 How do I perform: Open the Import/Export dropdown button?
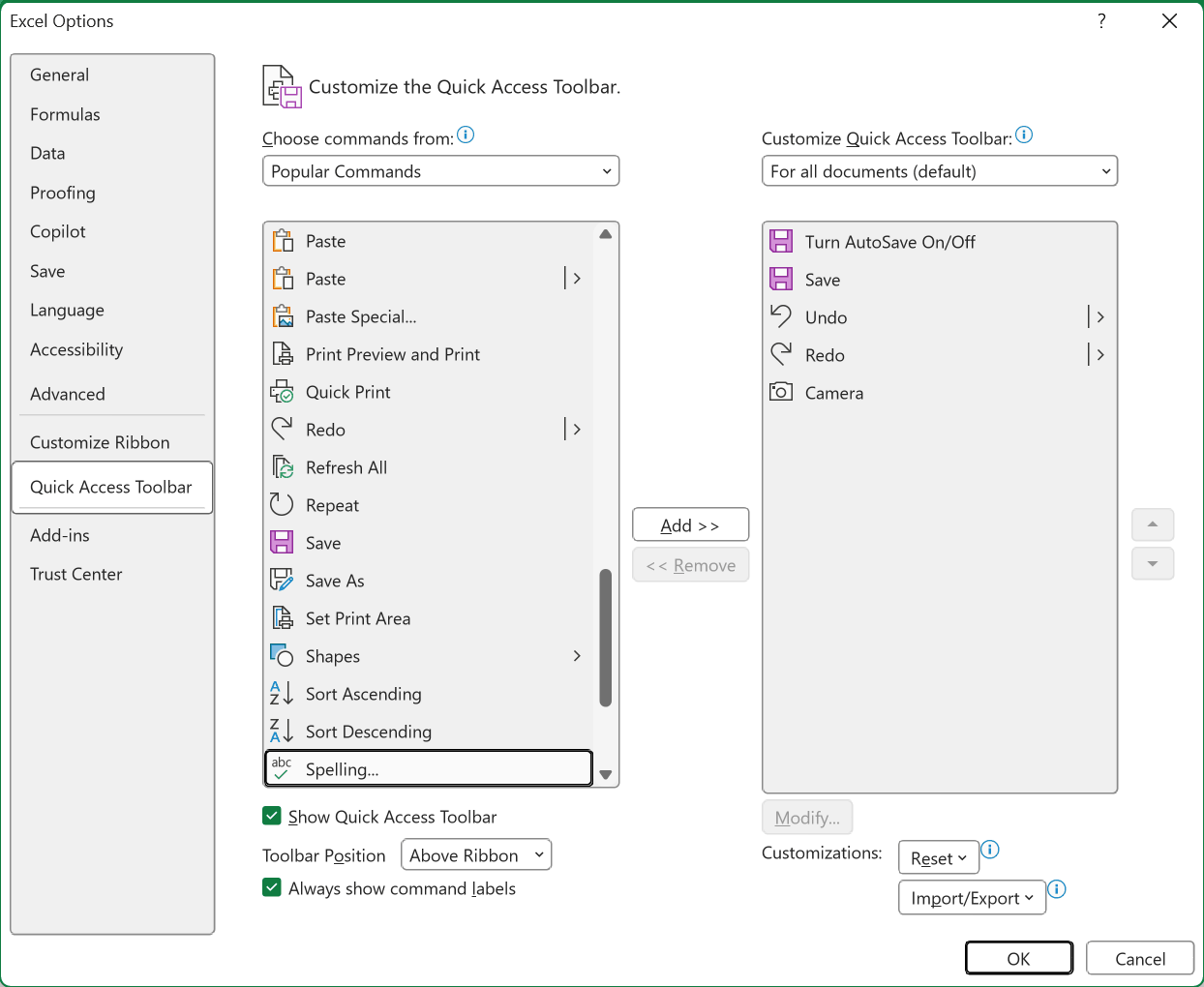pos(972,898)
